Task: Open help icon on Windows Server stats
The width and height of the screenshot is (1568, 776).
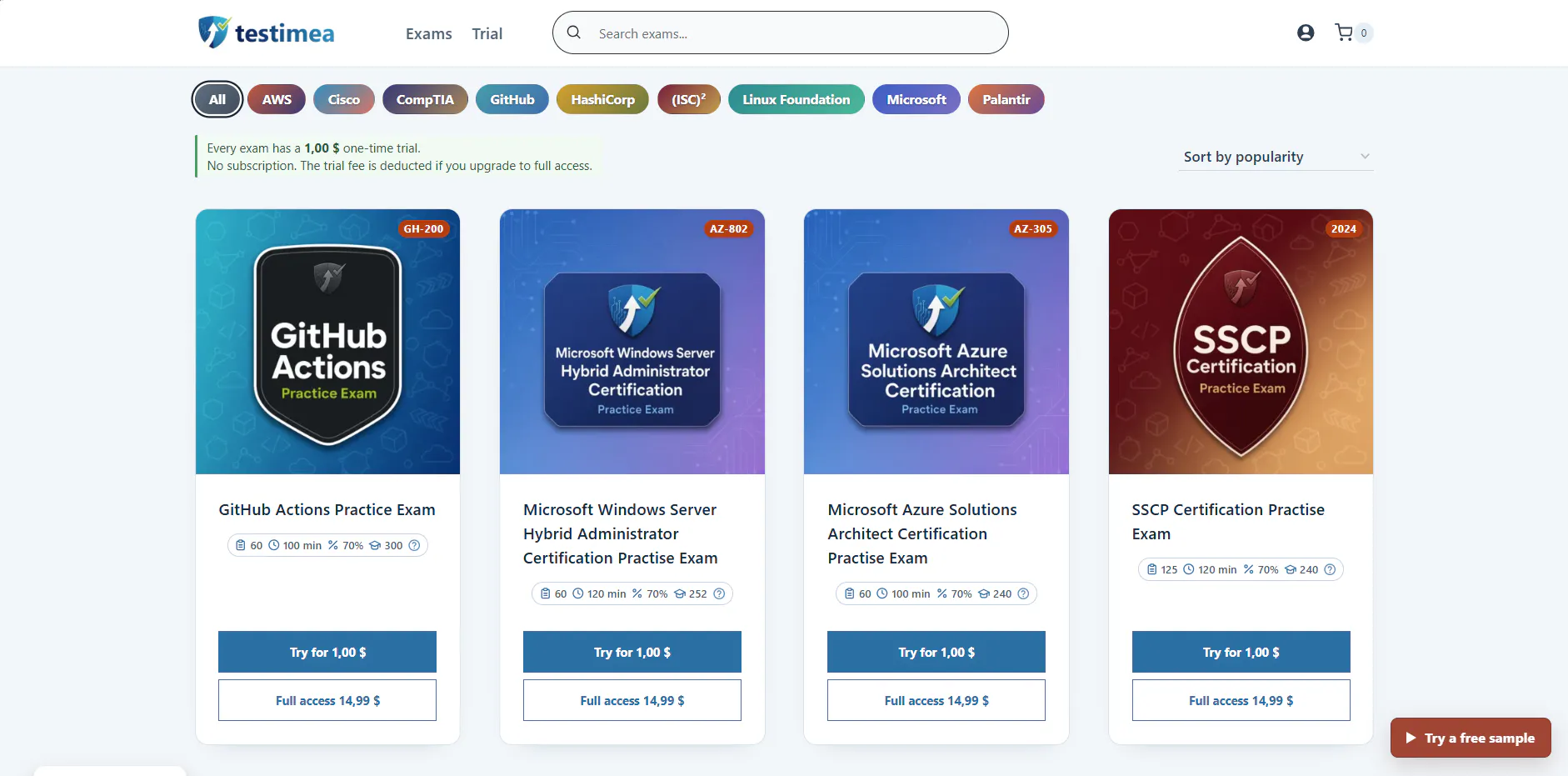Action: [x=719, y=593]
